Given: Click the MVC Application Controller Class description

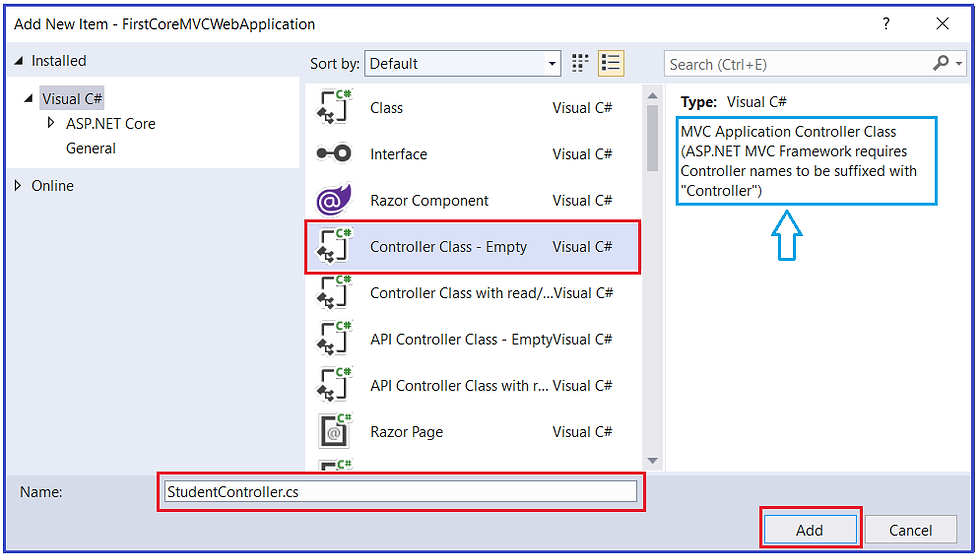Looking at the screenshot, I should coord(806,161).
